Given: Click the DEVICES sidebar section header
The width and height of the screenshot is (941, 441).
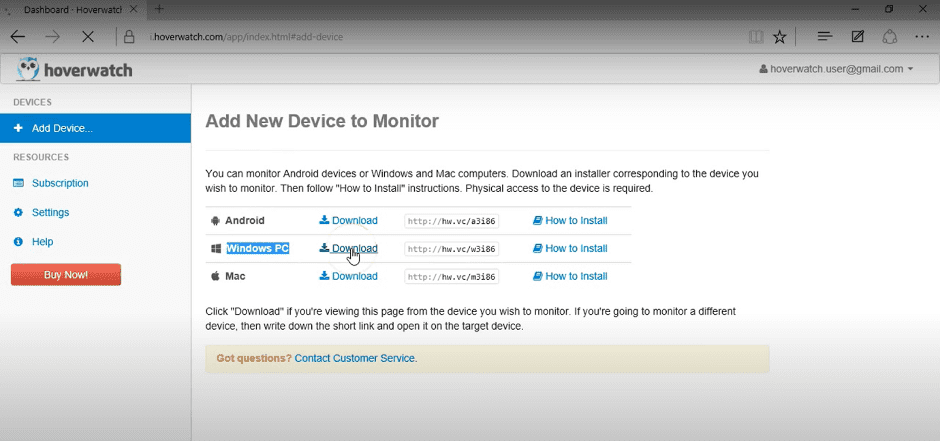Looking at the screenshot, I should [x=32, y=103].
